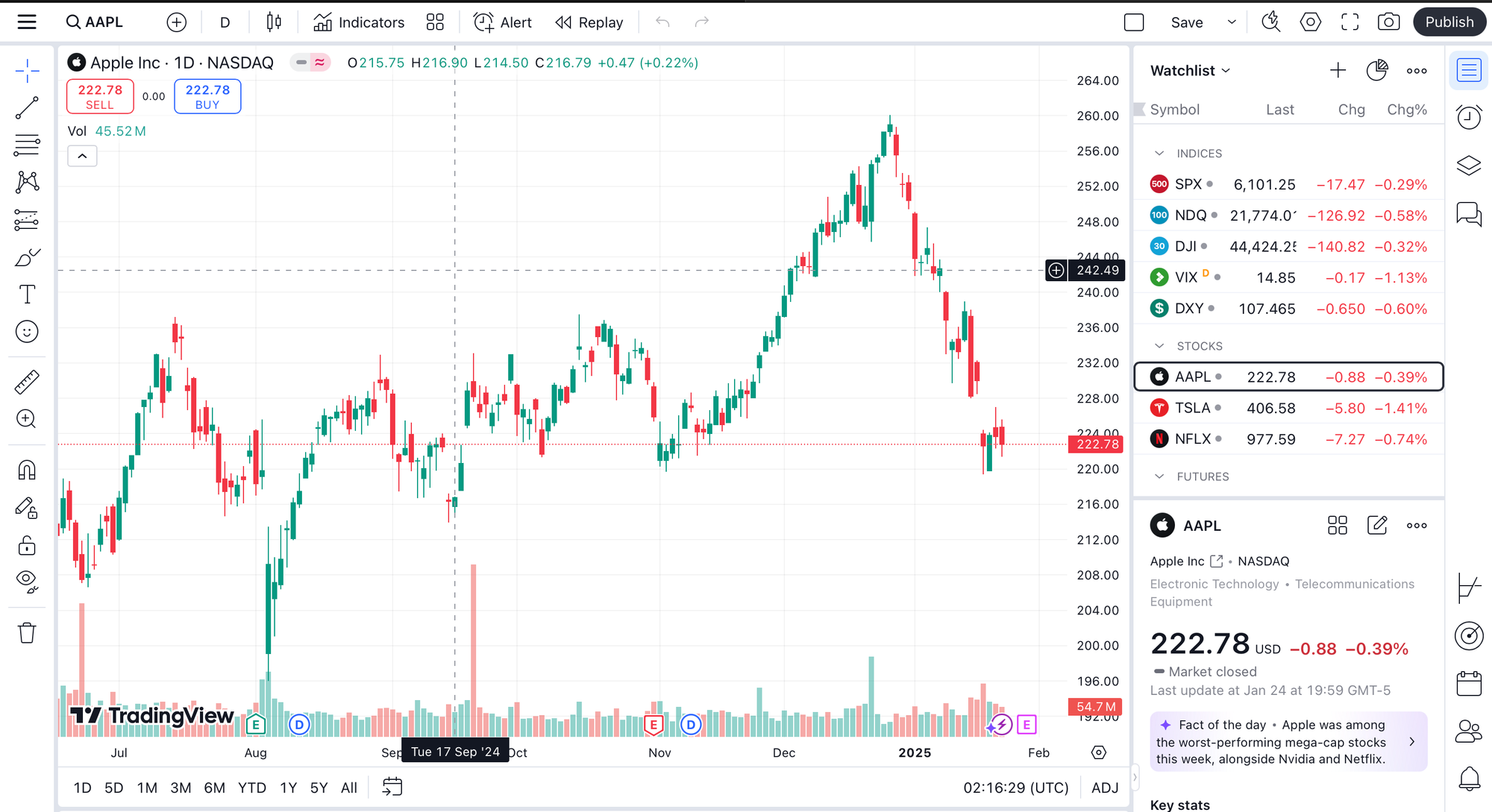Screen dimensions: 1492x812
Task: Publish the chart idea
Action: 1449,22
